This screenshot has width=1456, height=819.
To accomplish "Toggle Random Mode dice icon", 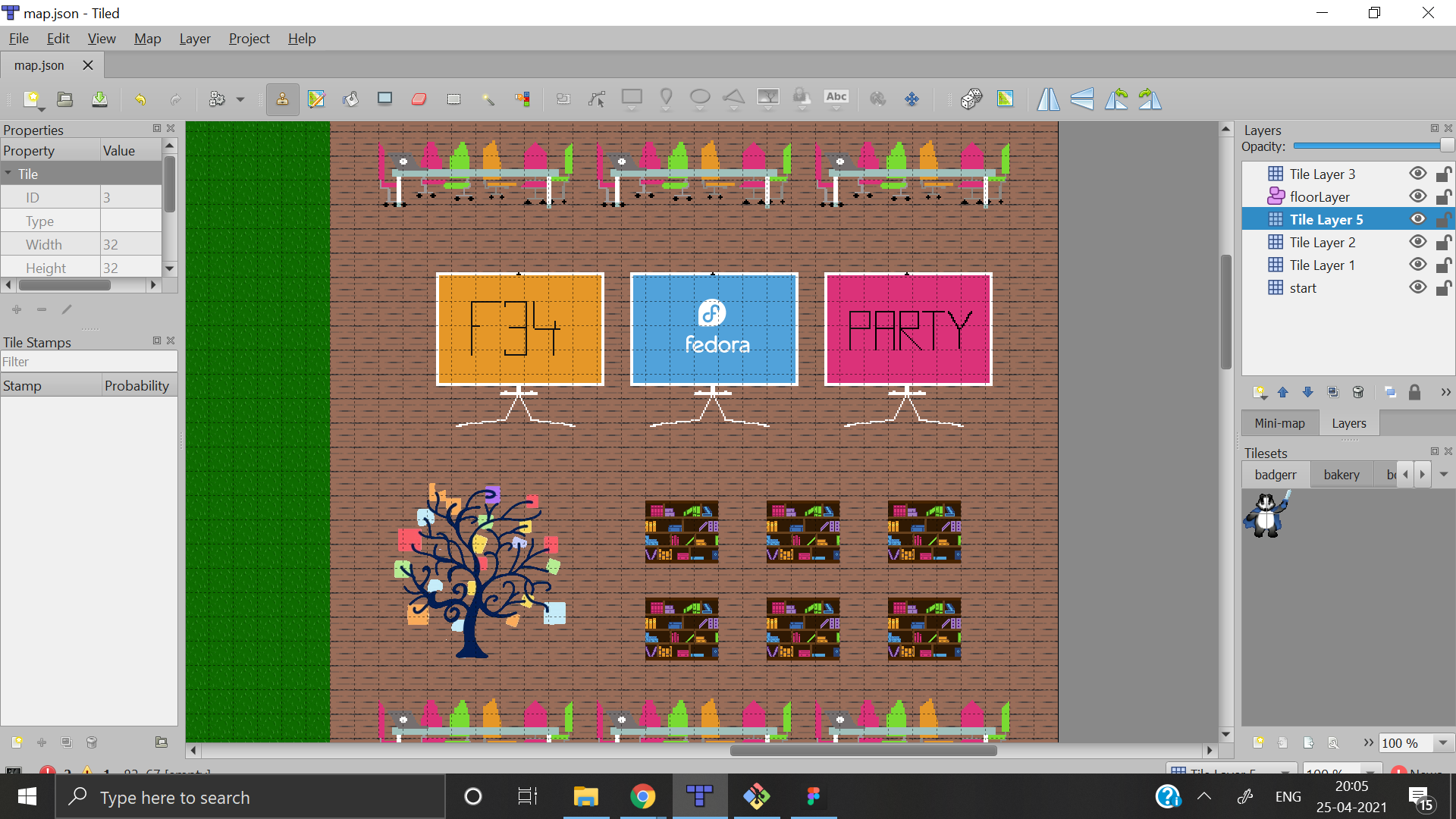I will [x=971, y=99].
